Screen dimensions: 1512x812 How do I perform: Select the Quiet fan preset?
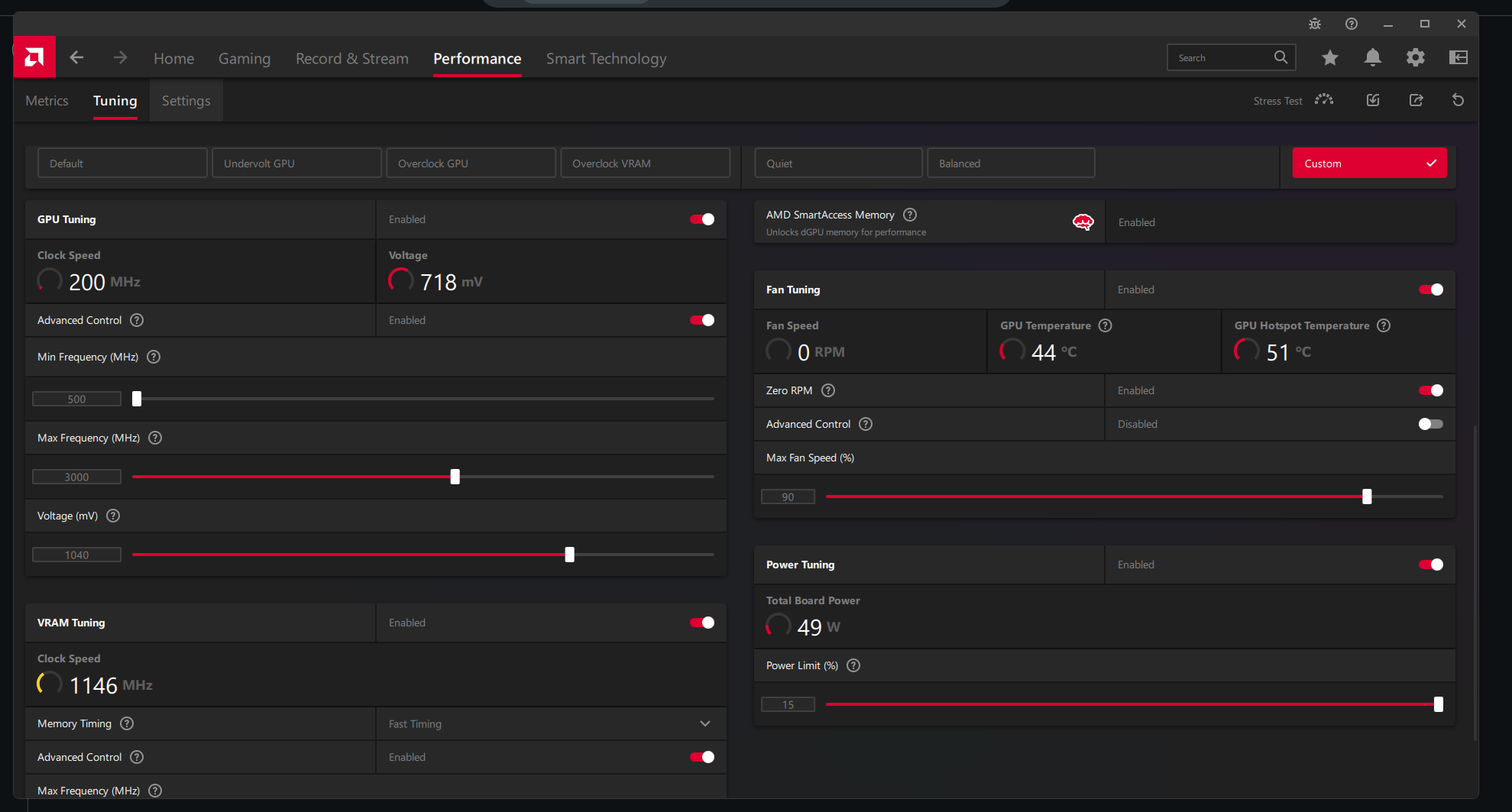coord(838,163)
